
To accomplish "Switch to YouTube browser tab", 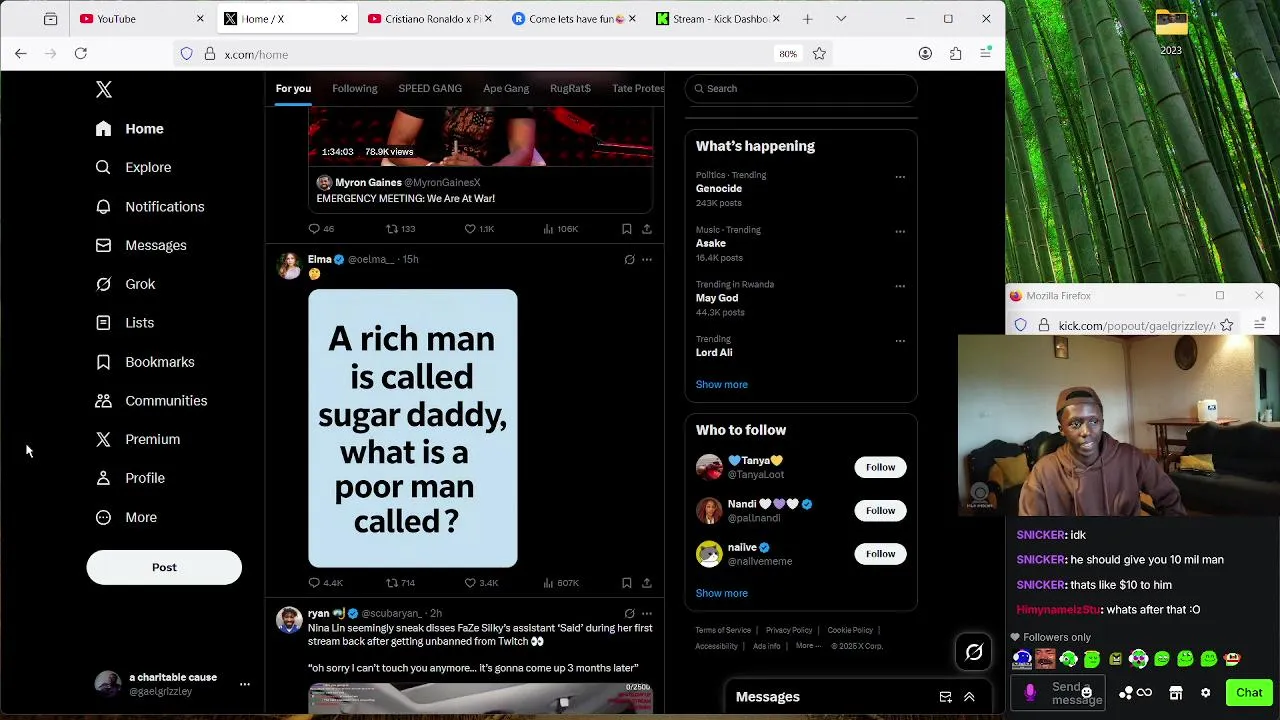I will click(x=140, y=19).
